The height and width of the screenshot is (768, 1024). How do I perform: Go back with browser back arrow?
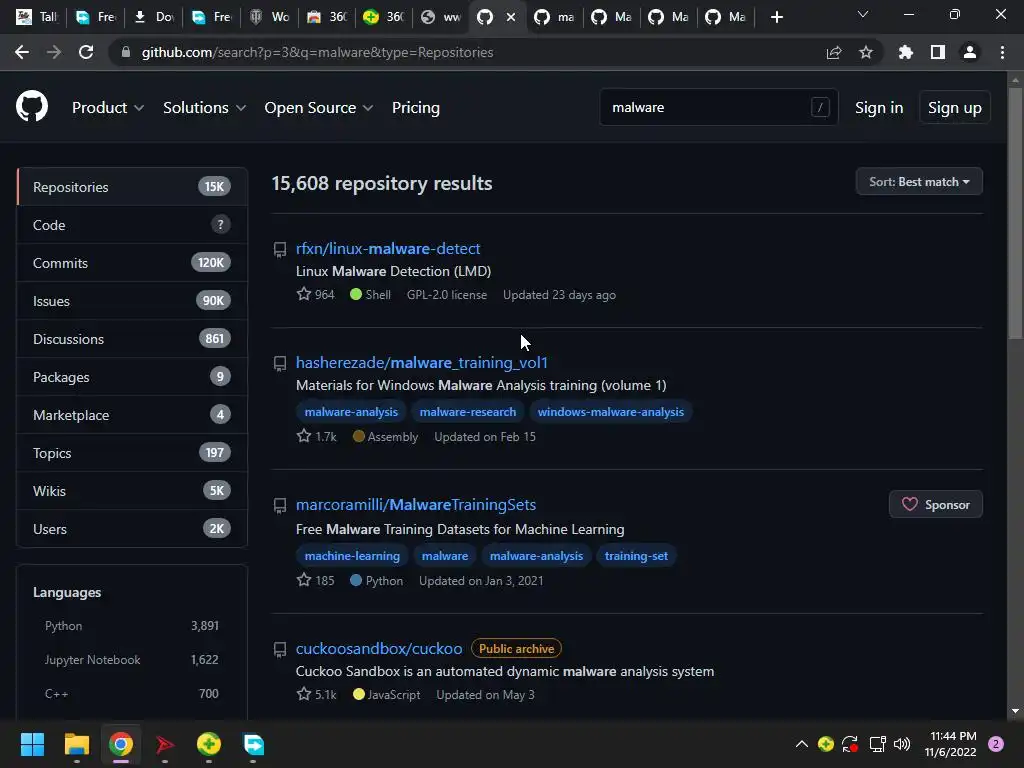coord(22,52)
